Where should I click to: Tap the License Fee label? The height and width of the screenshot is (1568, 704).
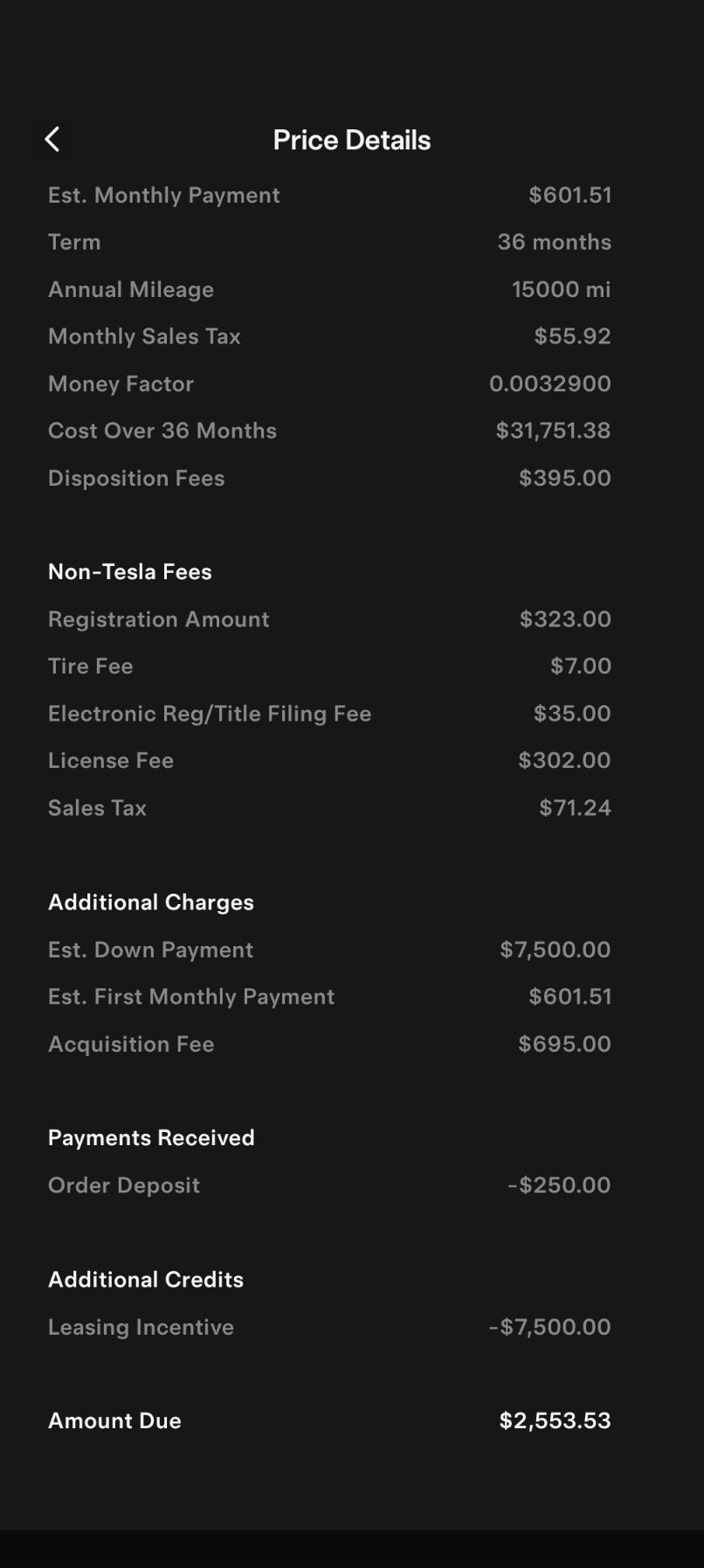(x=111, y=761)
